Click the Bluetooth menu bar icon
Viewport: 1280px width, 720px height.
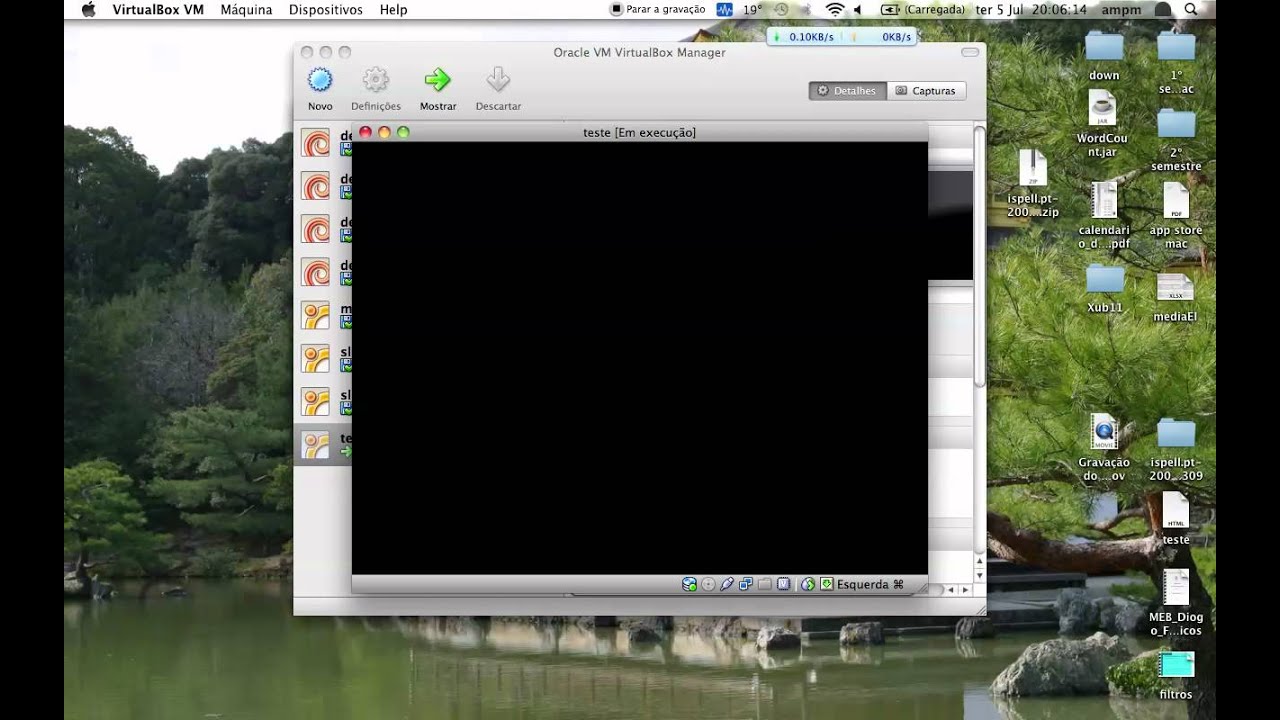click(806, 9)
